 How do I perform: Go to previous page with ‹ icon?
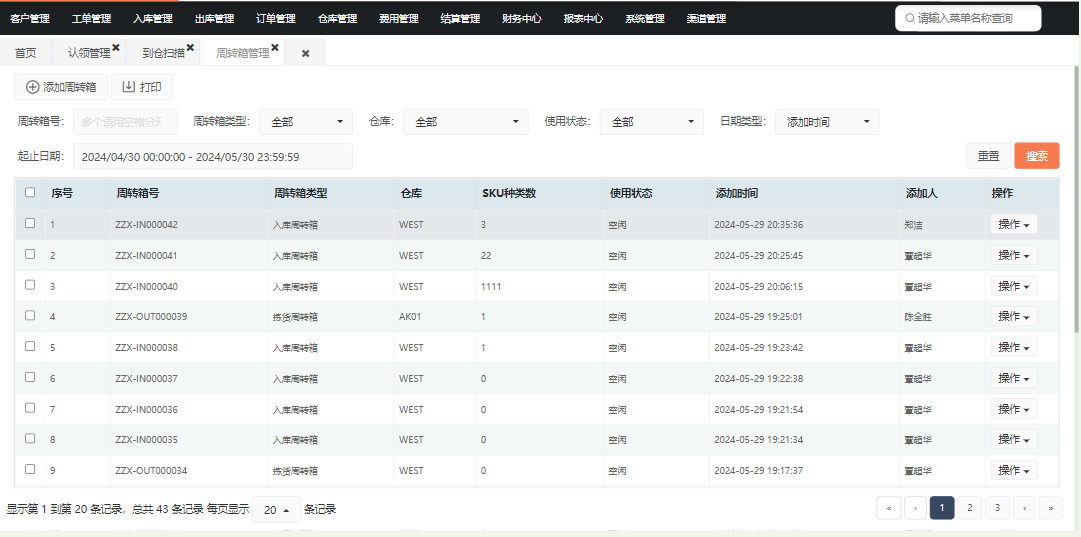916,508
